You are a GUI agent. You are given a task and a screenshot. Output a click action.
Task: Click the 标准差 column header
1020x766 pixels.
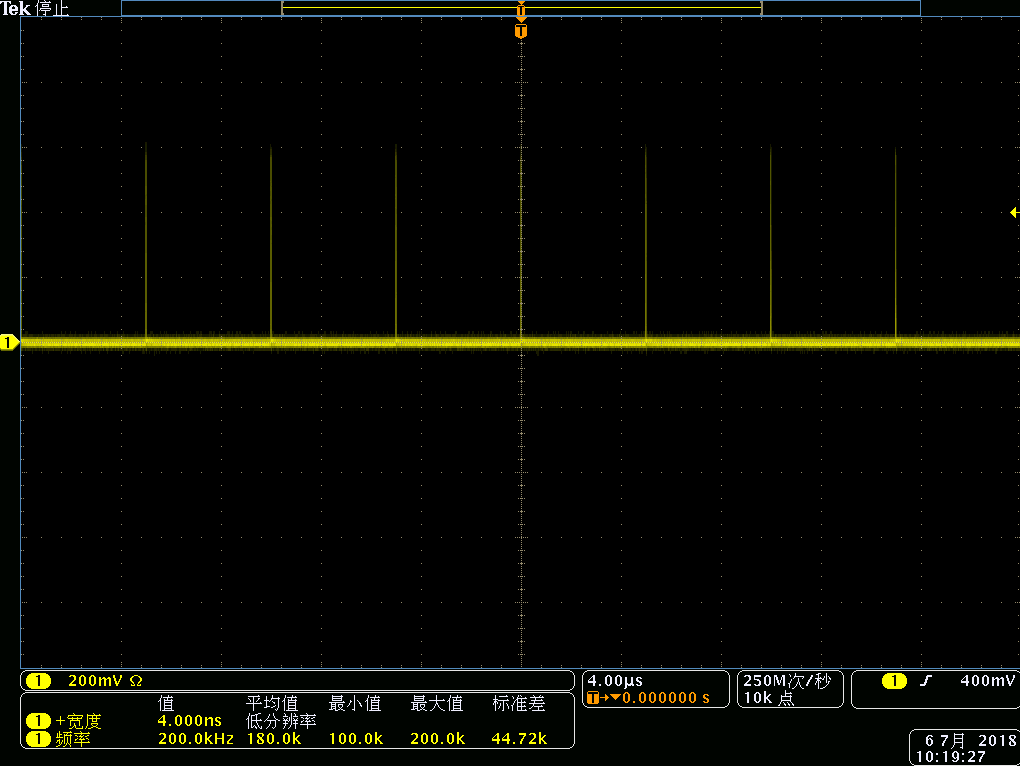[519, 704]
